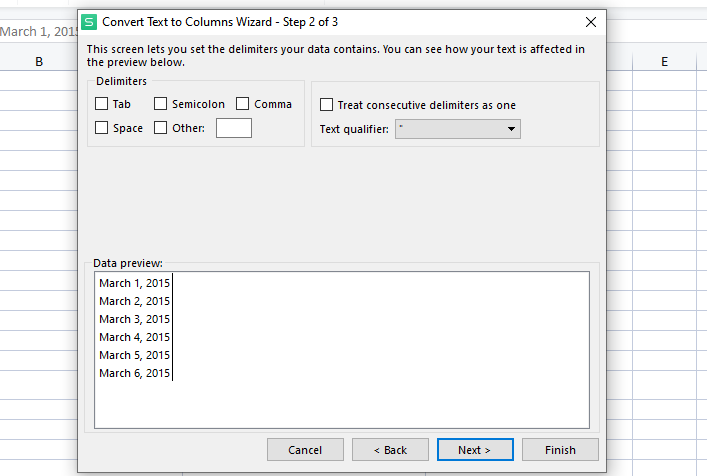Enable Treat consecutive delimiters as one
The height and width of the screenshot is (476, 707).
[x=326, y=105]
